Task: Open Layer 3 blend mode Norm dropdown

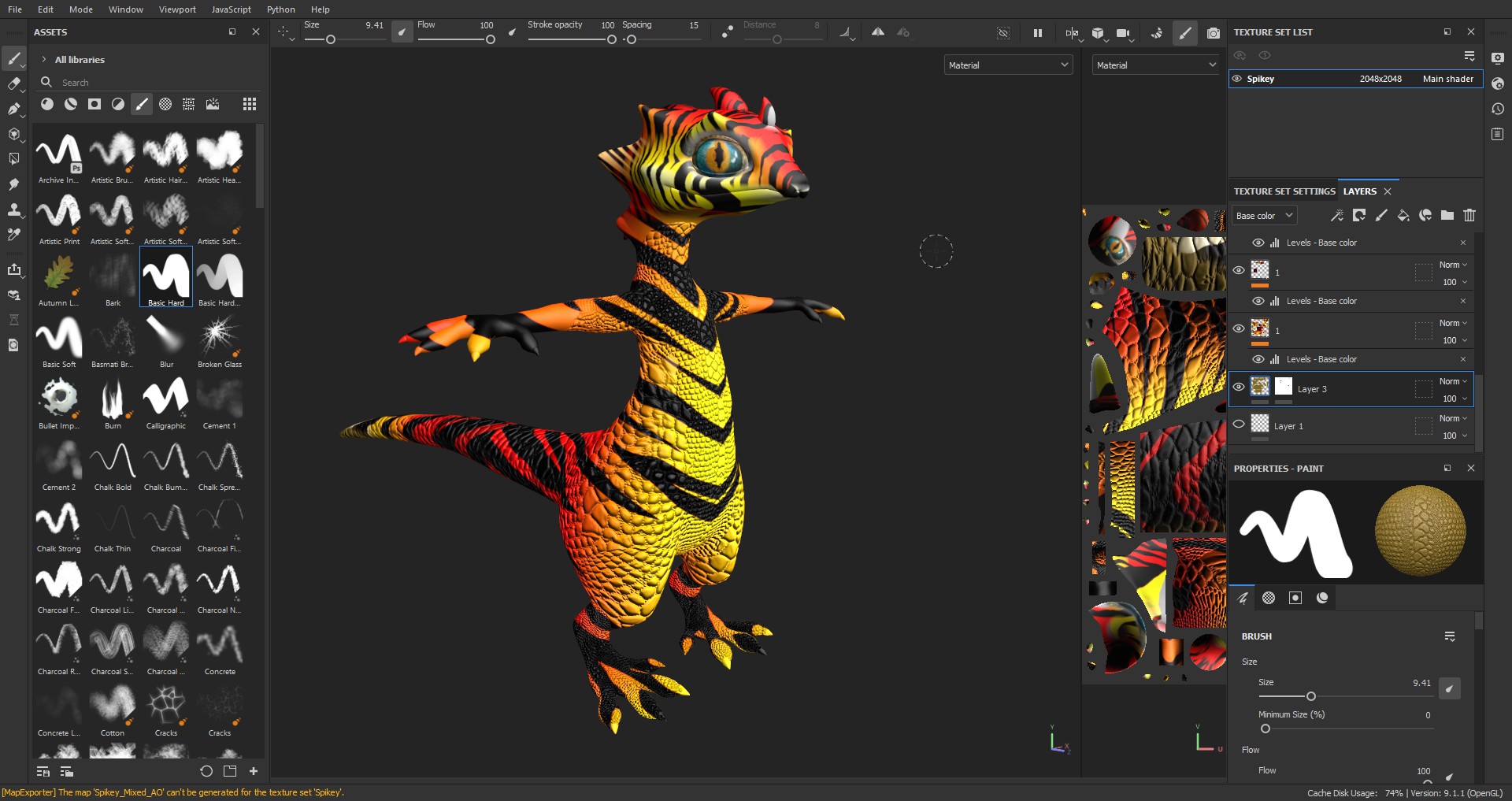Action: pos(1453,381)
